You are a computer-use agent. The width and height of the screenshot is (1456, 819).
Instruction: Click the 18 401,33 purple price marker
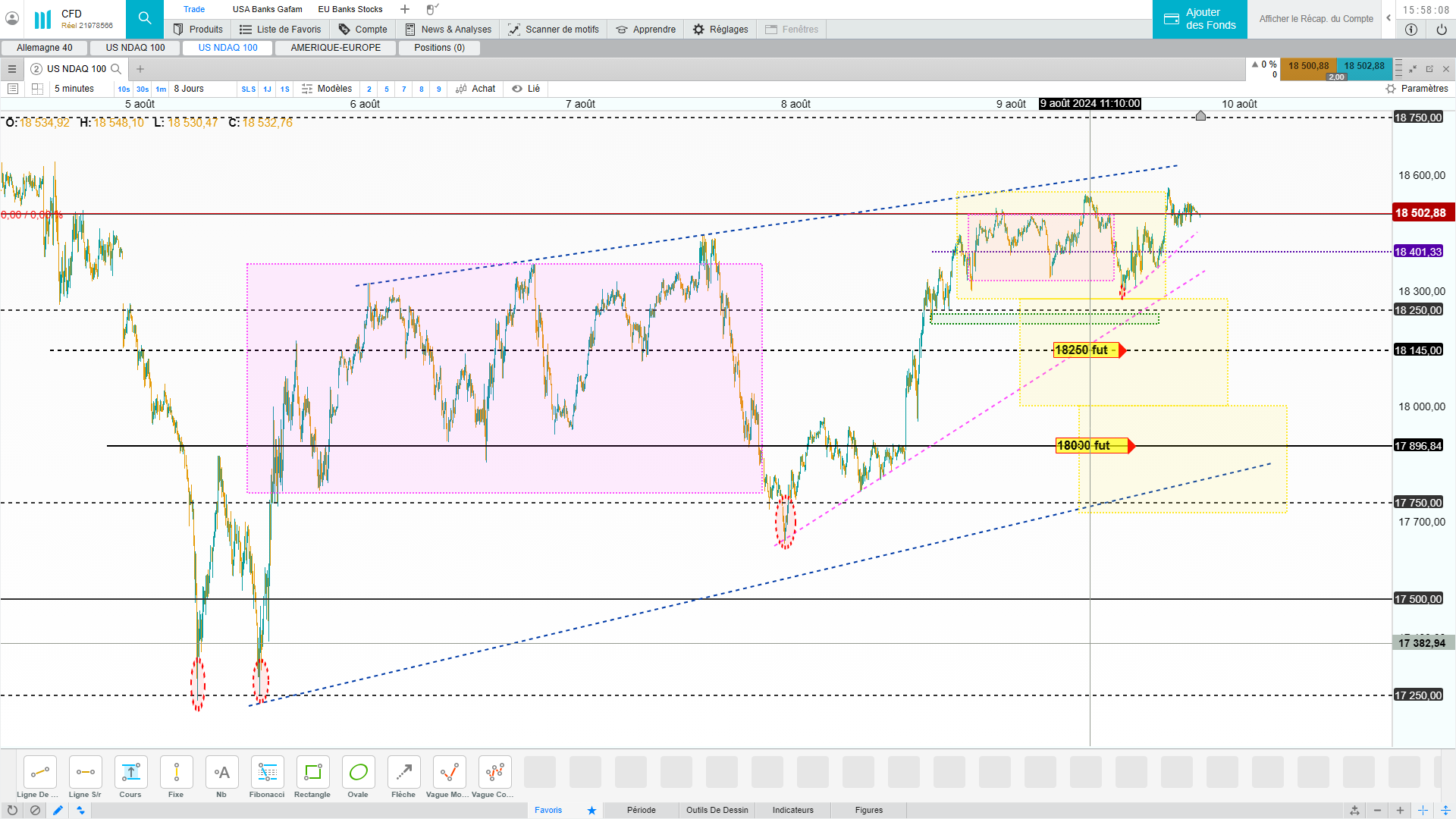[1417, 252]
